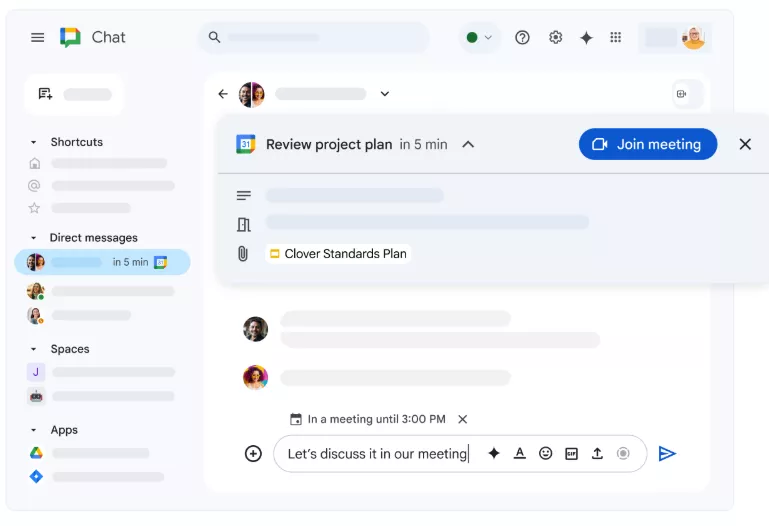
Task: Open the emoji picker
Action: 545,453
